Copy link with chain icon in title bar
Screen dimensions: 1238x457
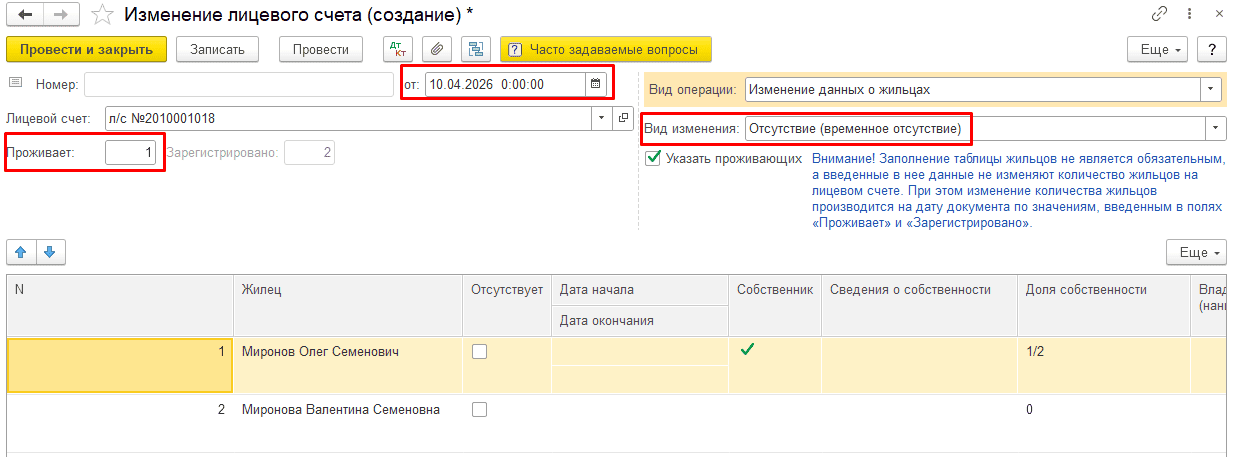(x=1160, y=14)
